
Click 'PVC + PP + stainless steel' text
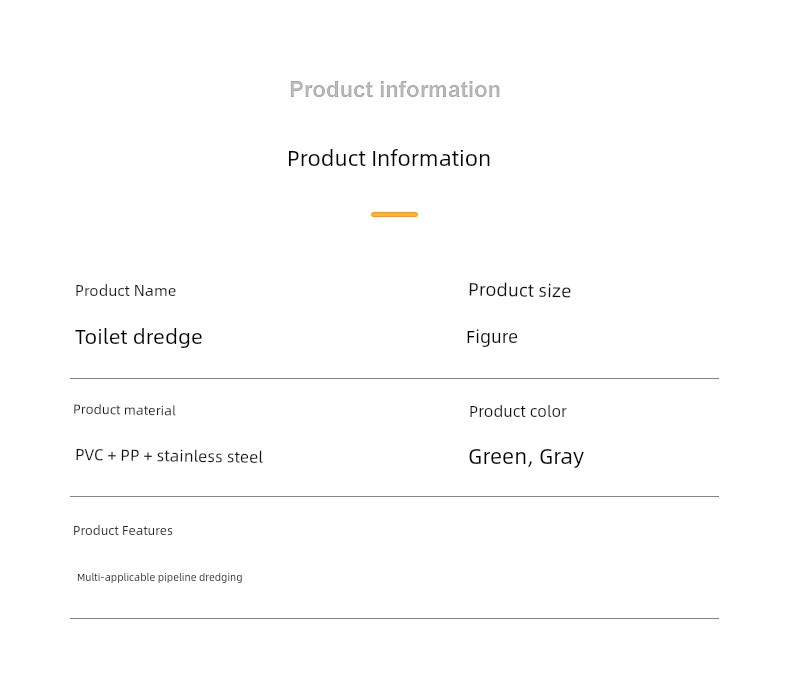169,456
